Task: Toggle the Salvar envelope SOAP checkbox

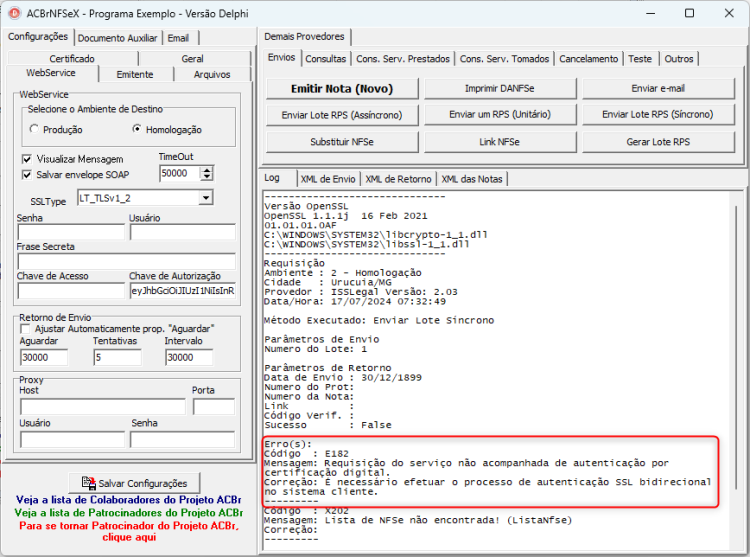Action: point(27,175)
